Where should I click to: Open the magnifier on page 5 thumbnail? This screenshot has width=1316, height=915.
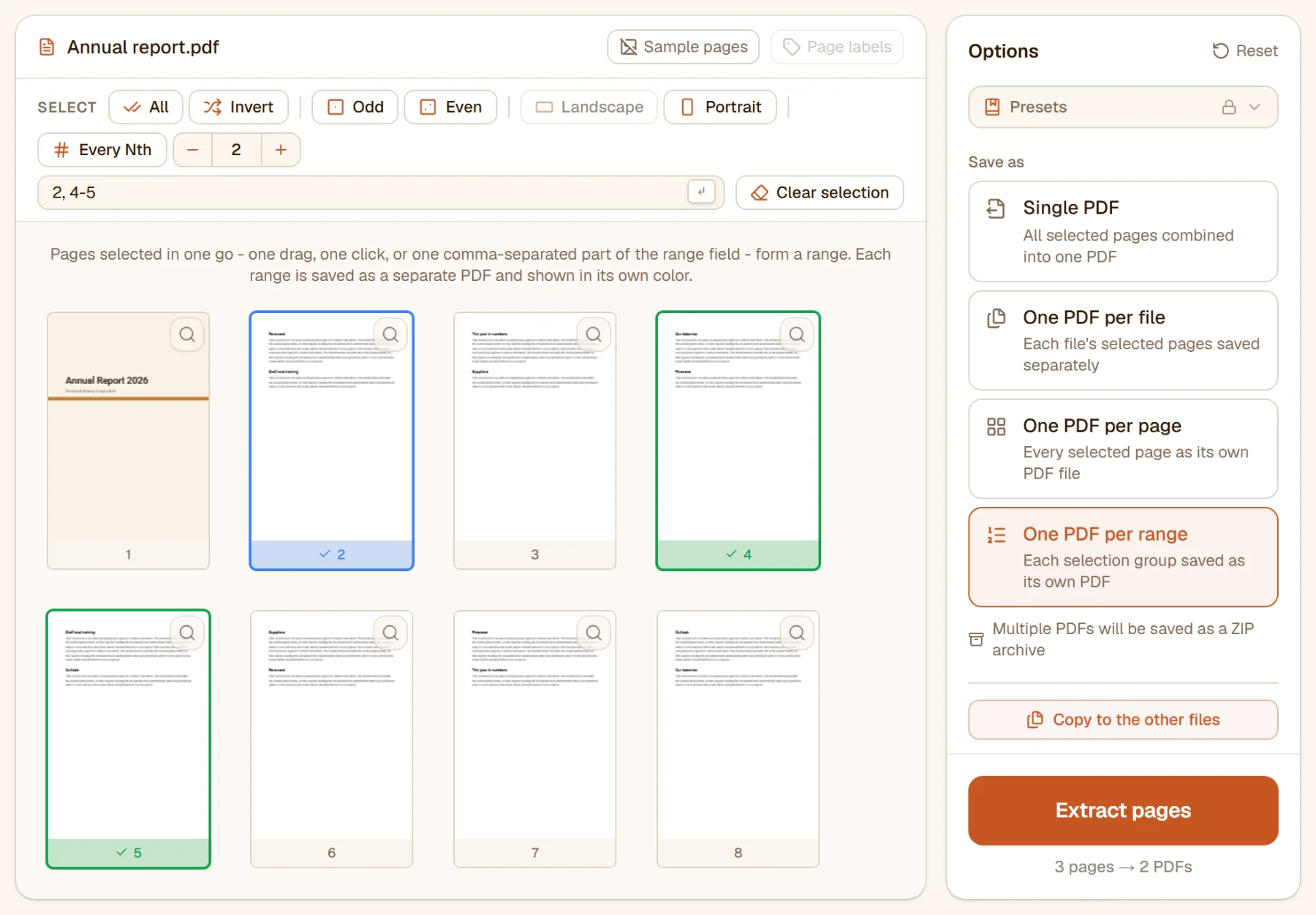pos(187,633)
